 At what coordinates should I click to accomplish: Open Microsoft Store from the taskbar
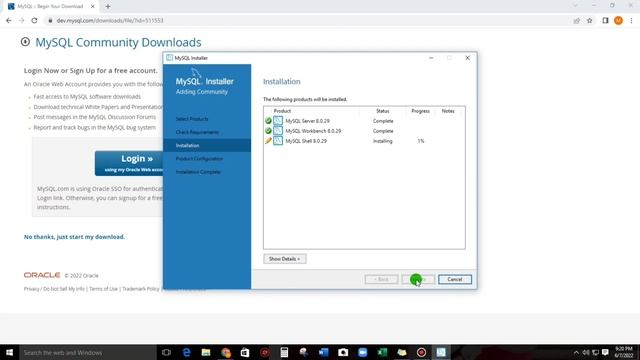coord(245,352)
